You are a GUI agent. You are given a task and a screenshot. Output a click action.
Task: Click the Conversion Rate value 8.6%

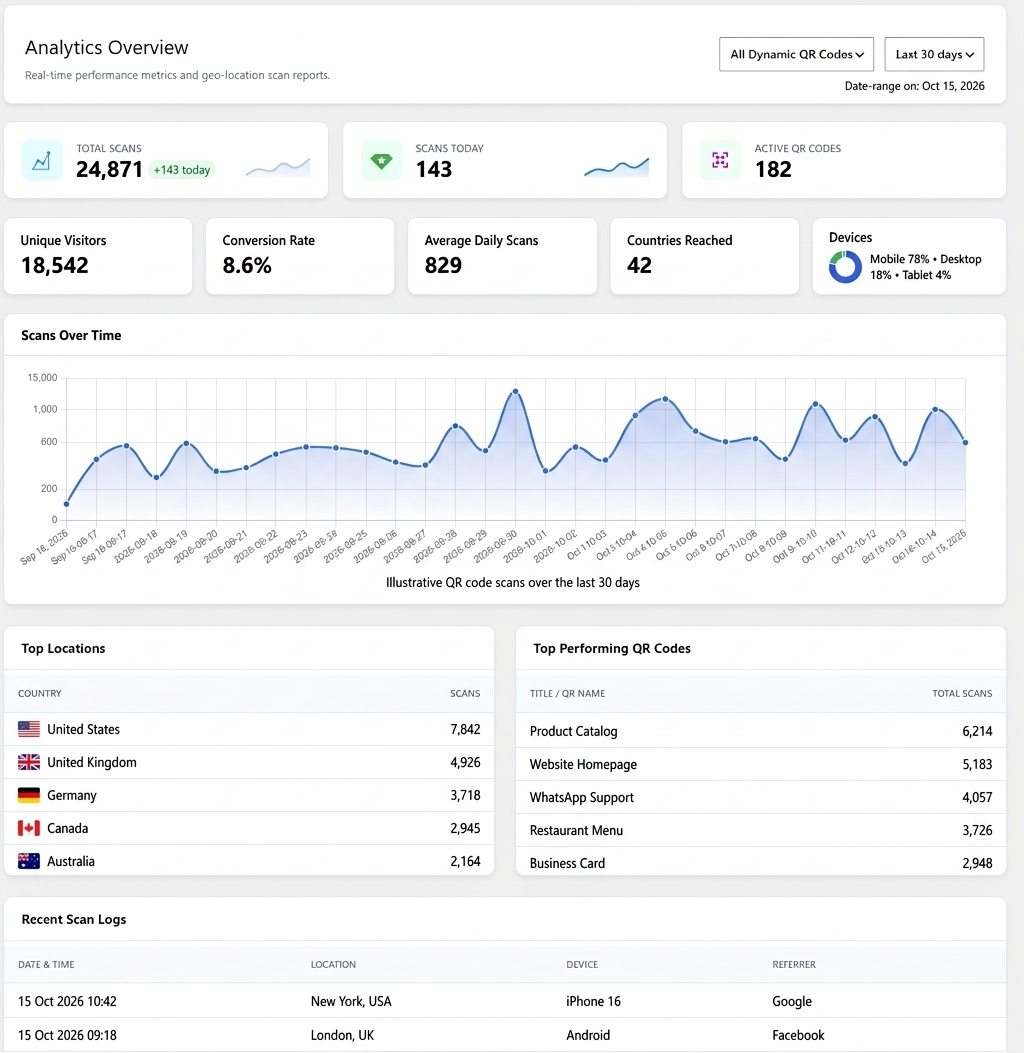point(247,266)
